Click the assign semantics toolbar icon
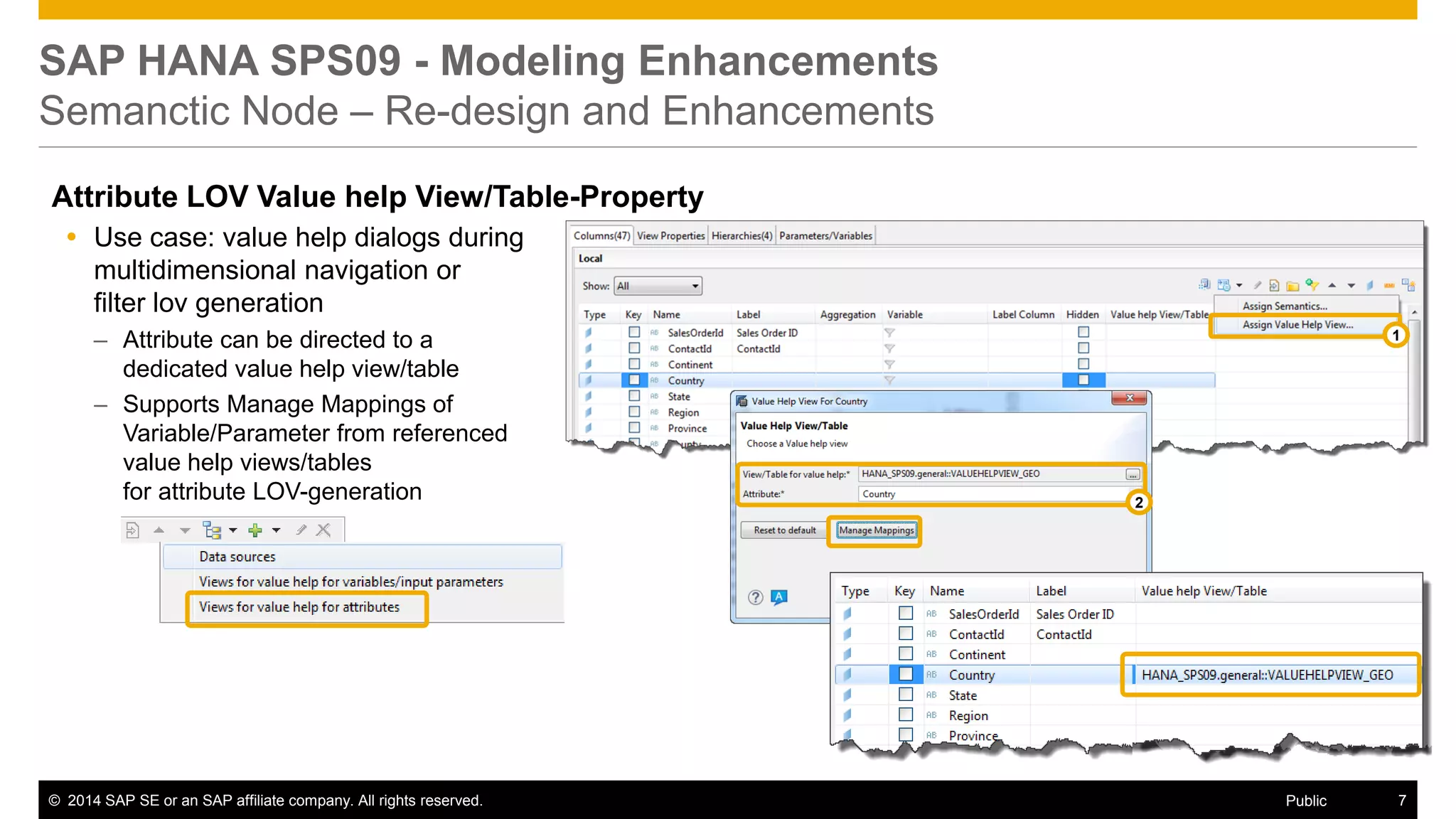 tap(1224, 286)
